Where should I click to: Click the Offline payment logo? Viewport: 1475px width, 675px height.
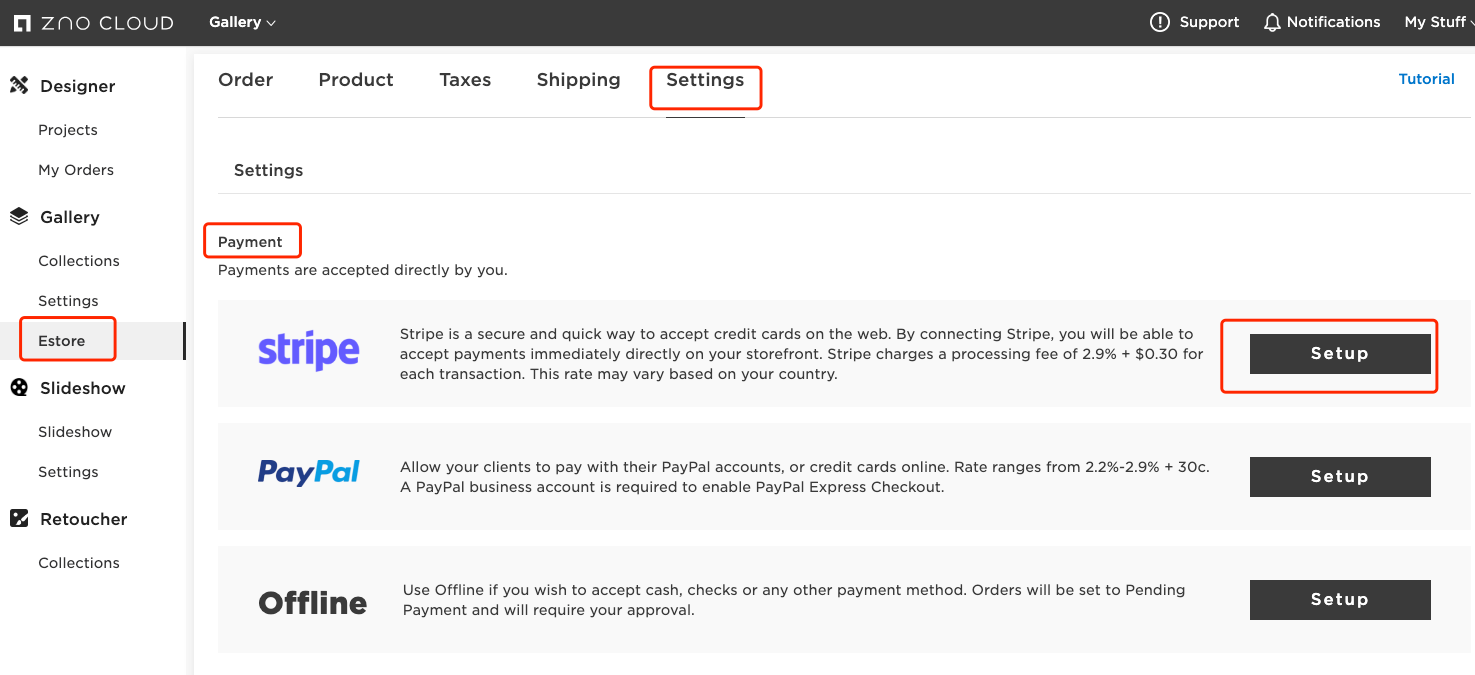tap(313, 603)
